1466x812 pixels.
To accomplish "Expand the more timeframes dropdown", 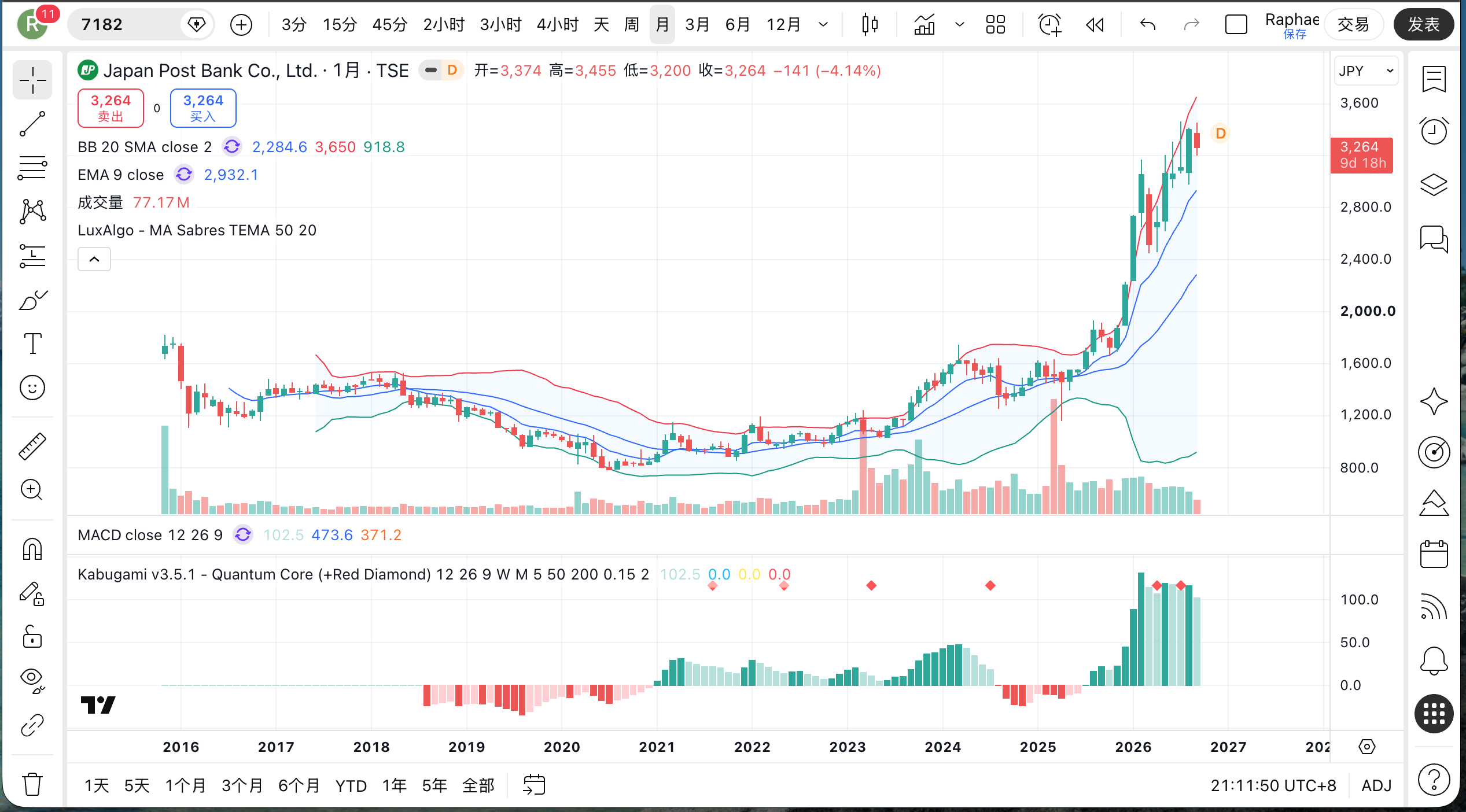I will coord(823,24).
